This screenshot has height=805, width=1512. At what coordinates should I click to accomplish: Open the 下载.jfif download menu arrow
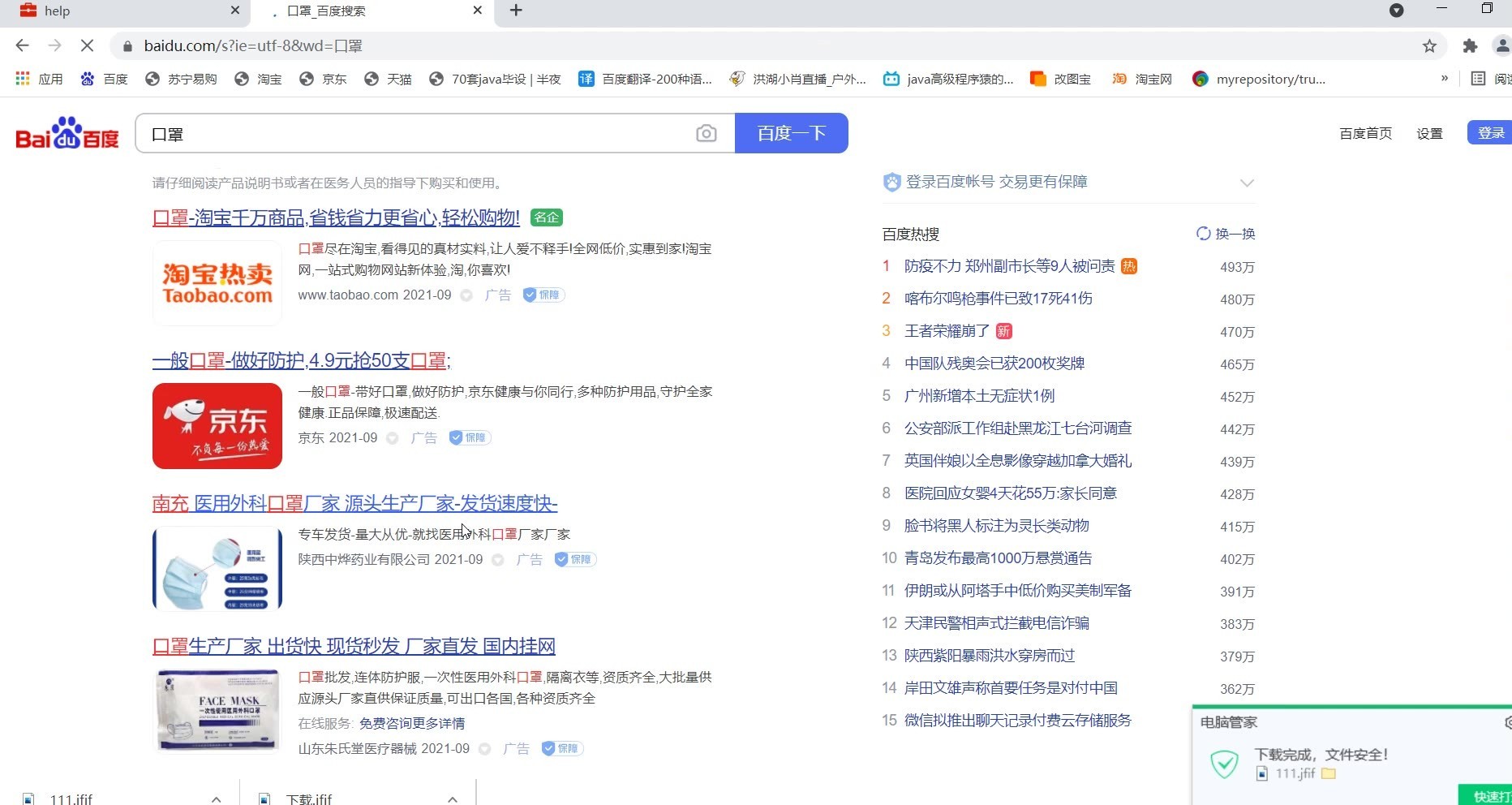click(x=453, y=799)
